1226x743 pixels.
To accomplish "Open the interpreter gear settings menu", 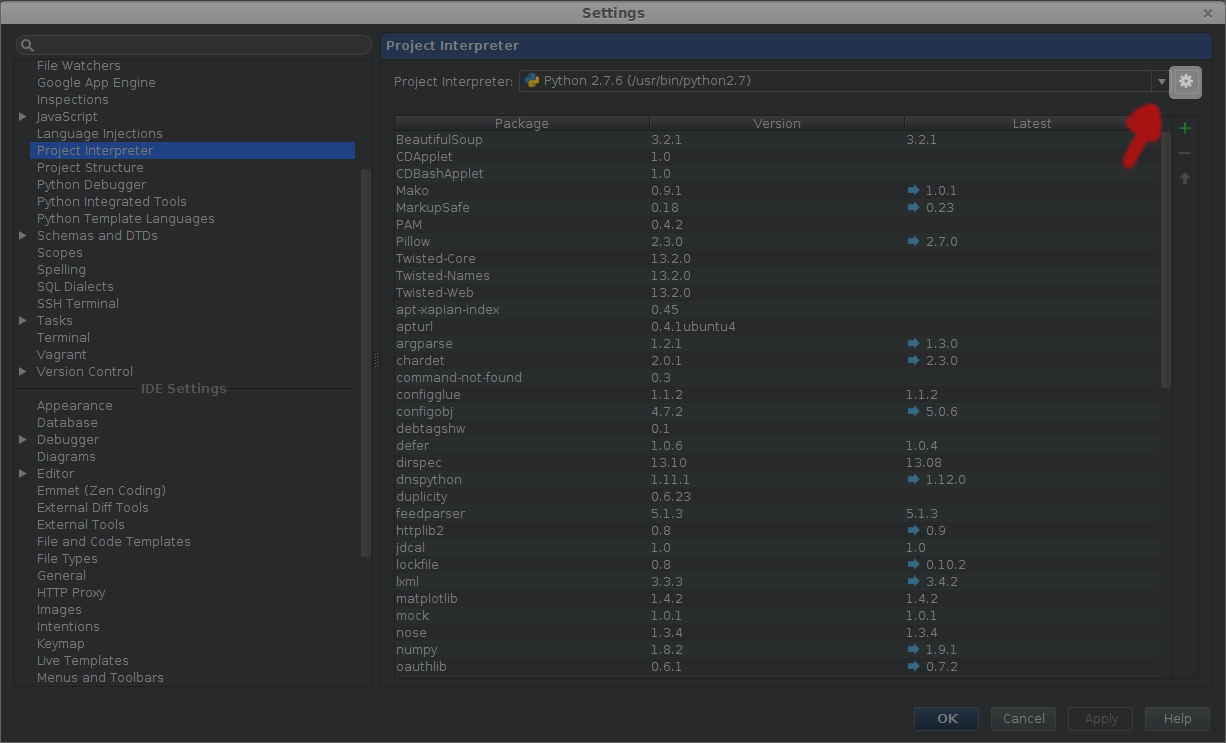I will [1186, 81].
